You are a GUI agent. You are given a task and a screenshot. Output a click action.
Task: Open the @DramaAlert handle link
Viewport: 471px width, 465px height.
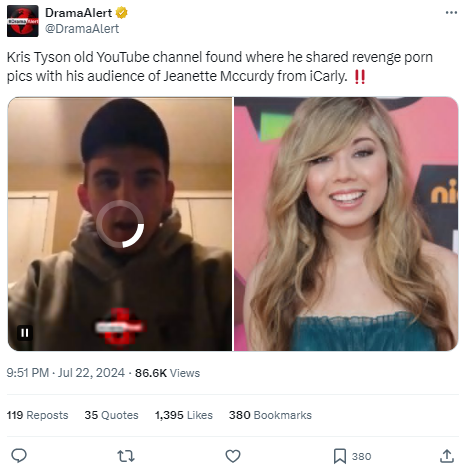tap(82, 29)
